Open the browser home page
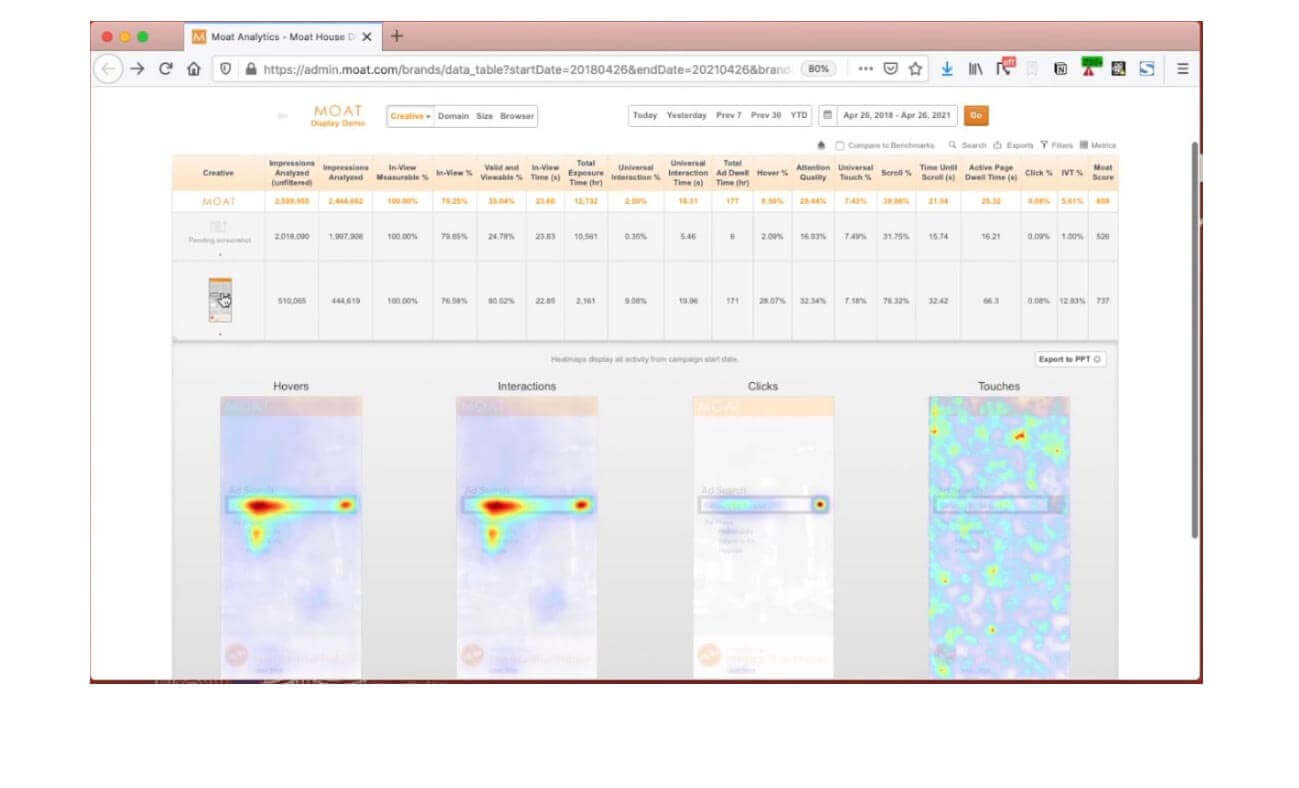 click(x=194, y=69)
